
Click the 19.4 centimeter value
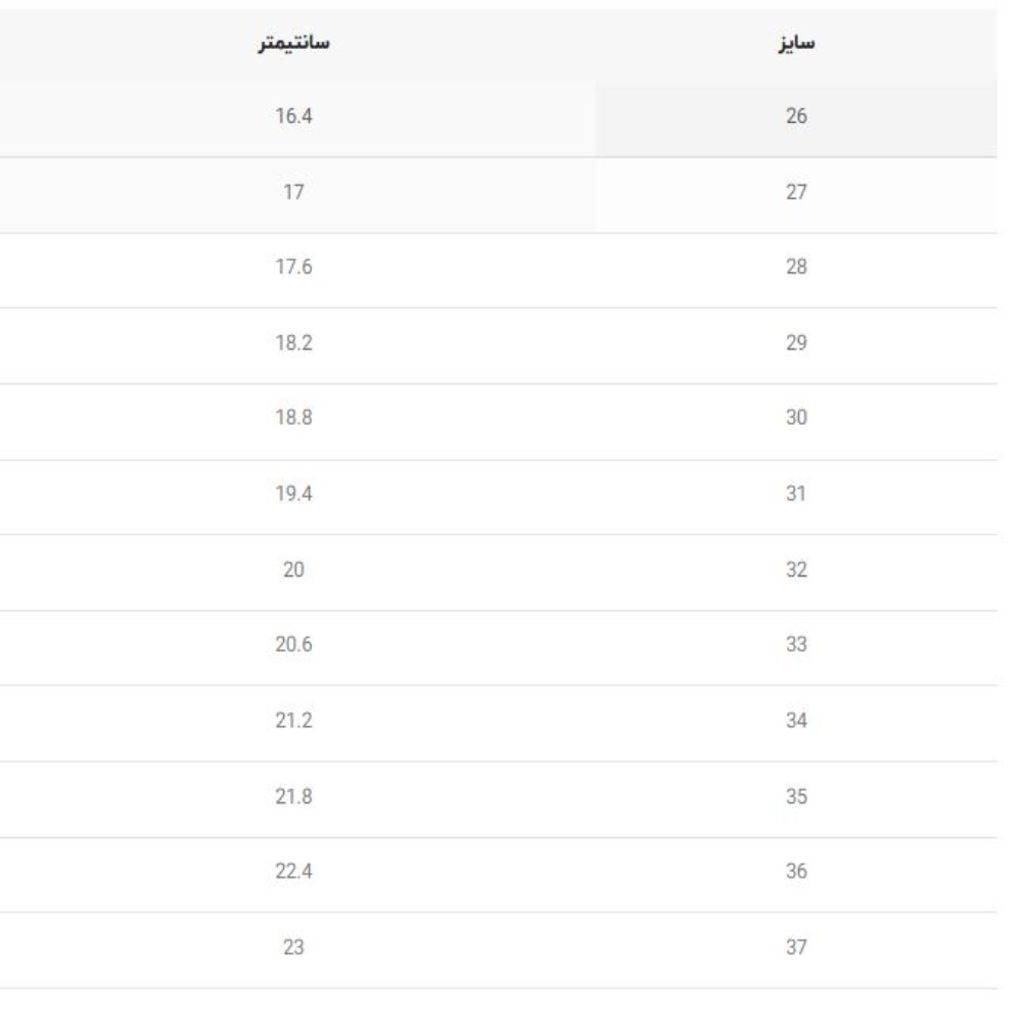294,494
